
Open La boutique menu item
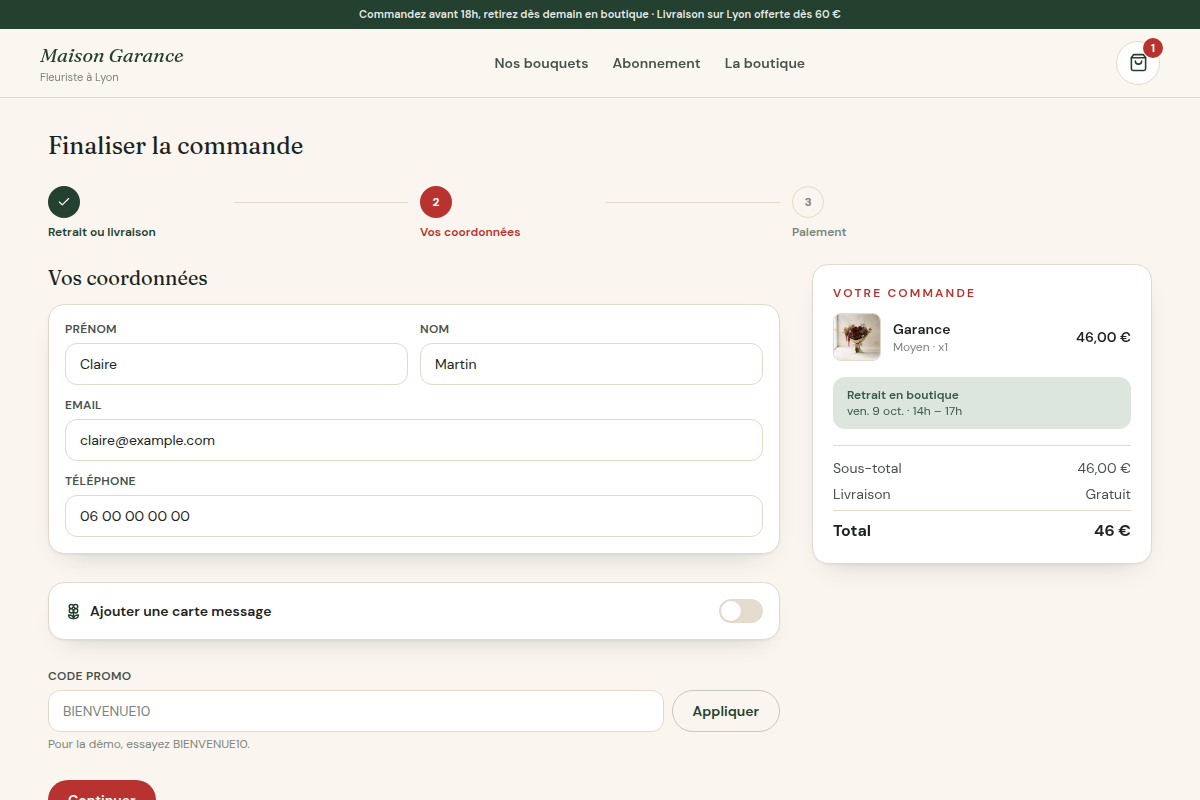[x=765, y=63]
